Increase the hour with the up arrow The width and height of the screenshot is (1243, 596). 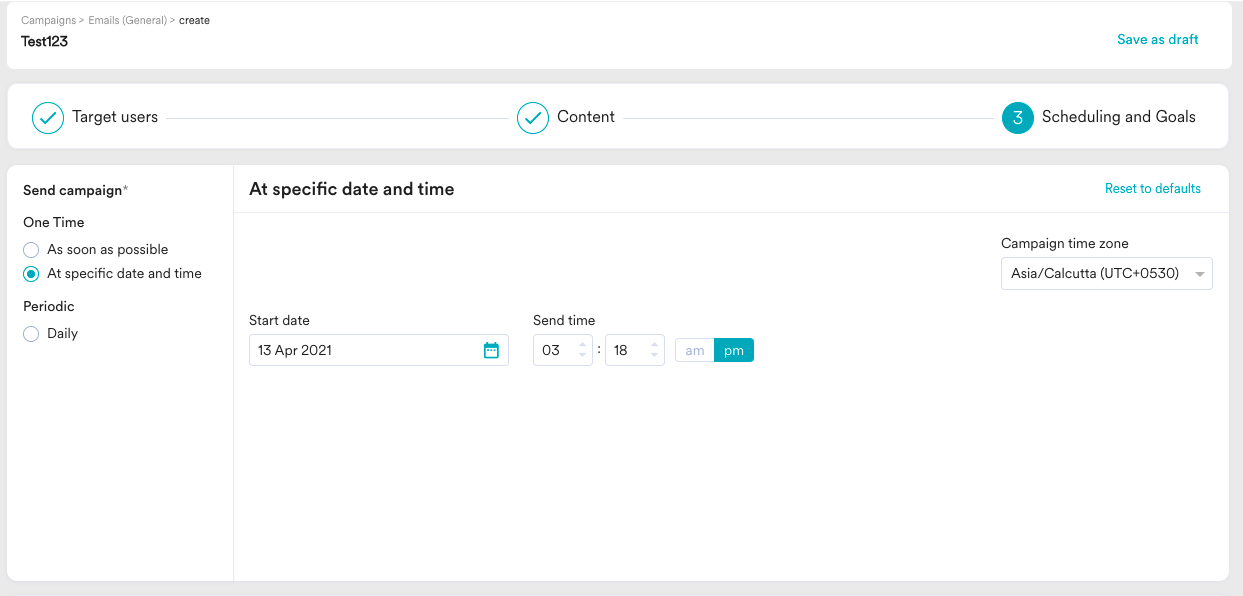[582, 345]
